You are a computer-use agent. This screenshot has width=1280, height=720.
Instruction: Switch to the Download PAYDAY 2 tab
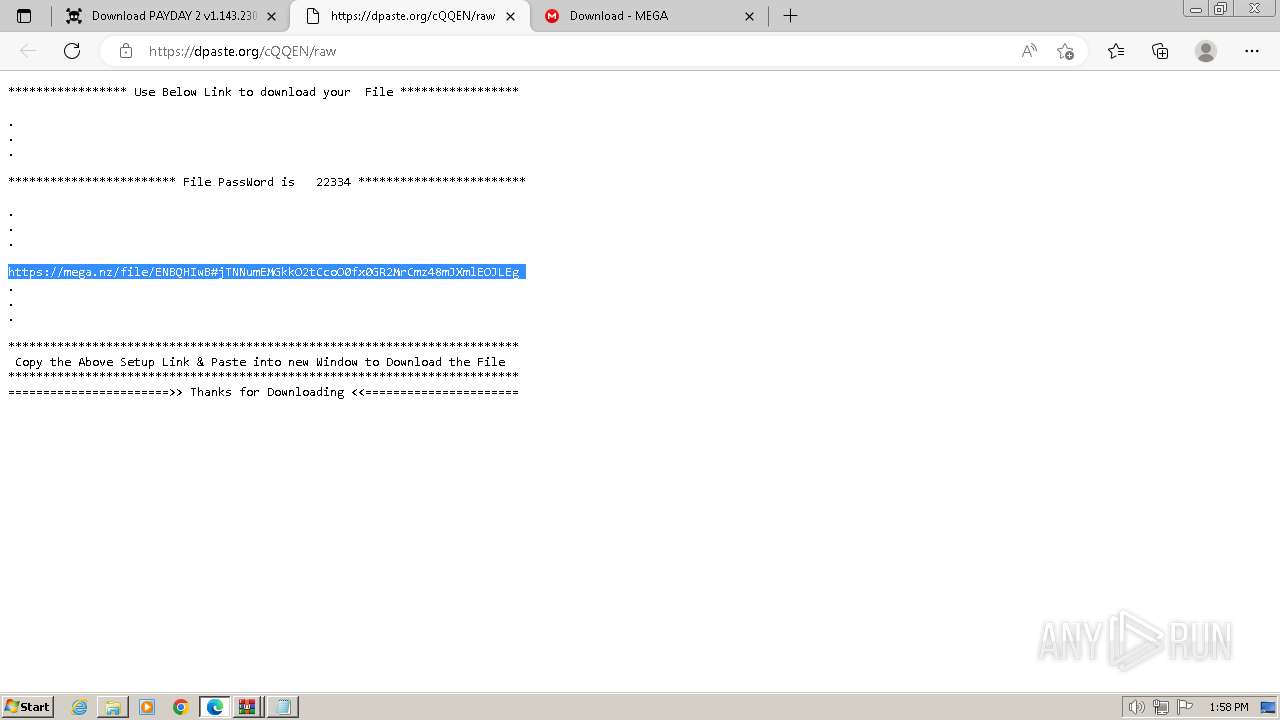coord(170,16)
